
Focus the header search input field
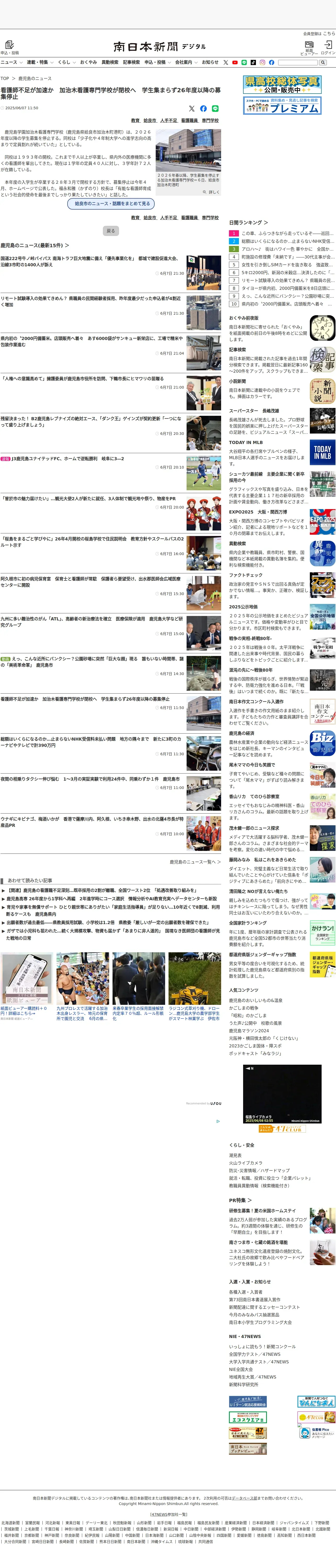click(298, 63)
